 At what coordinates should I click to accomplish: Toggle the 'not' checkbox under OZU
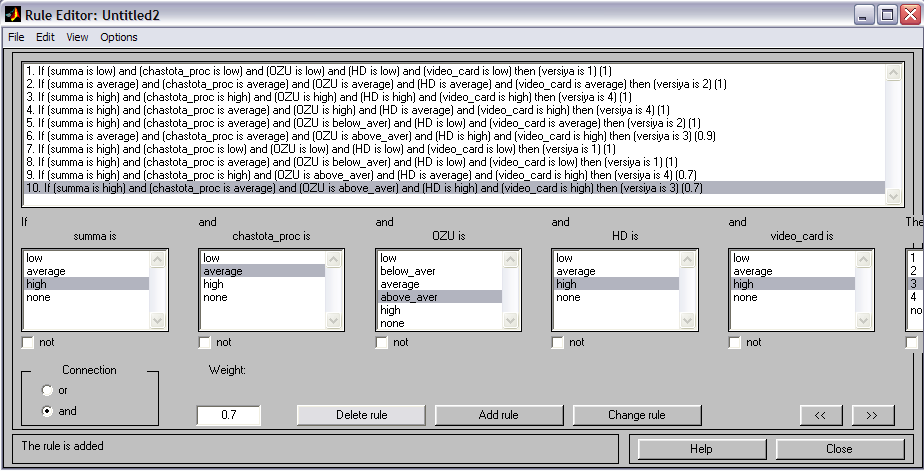coord(381,342)
